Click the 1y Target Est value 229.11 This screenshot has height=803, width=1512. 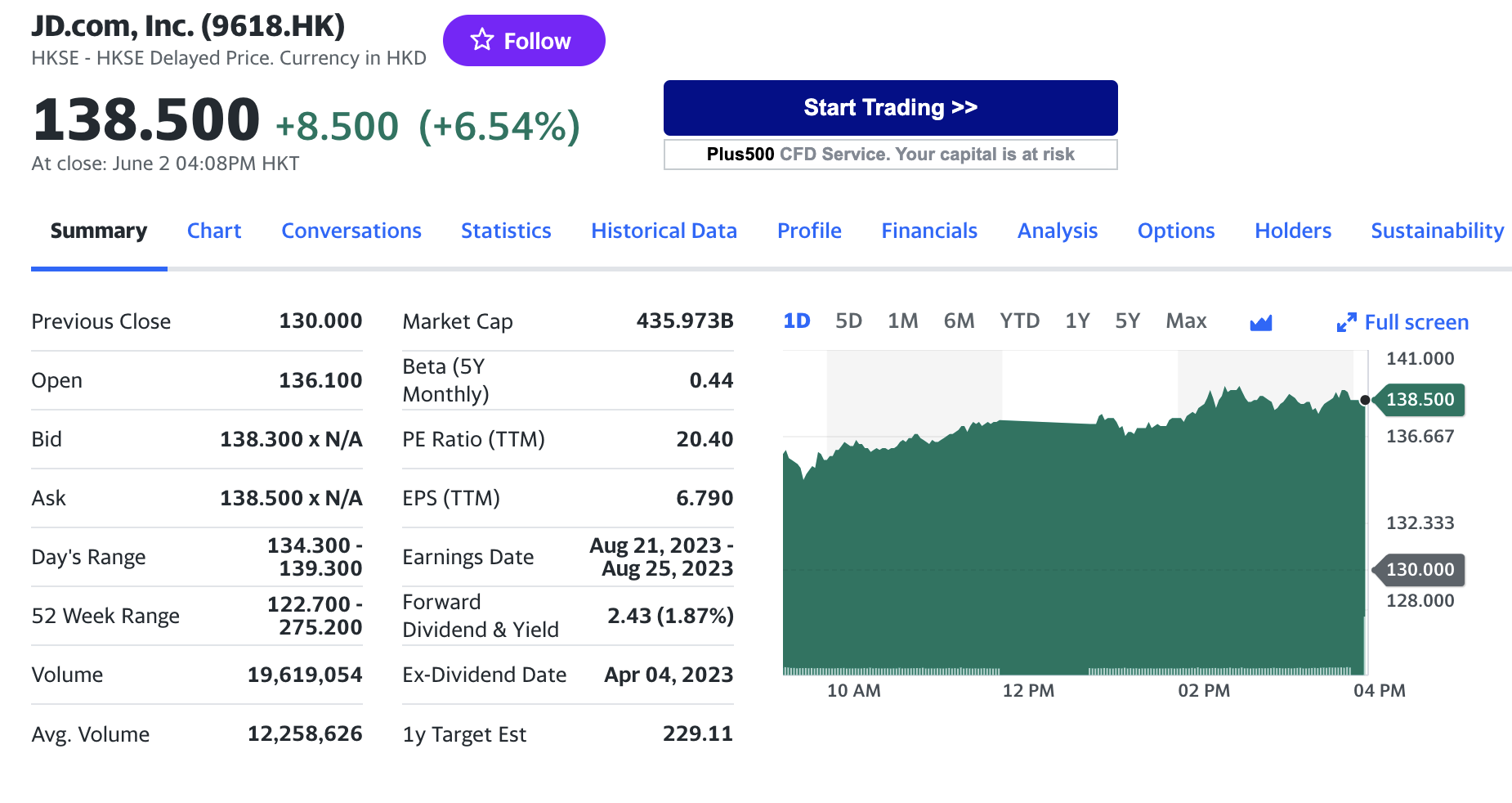point(698,733)
